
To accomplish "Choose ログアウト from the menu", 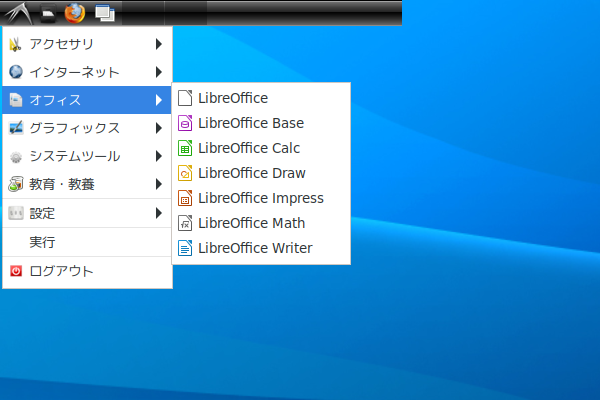I will (x=87, y=271).
